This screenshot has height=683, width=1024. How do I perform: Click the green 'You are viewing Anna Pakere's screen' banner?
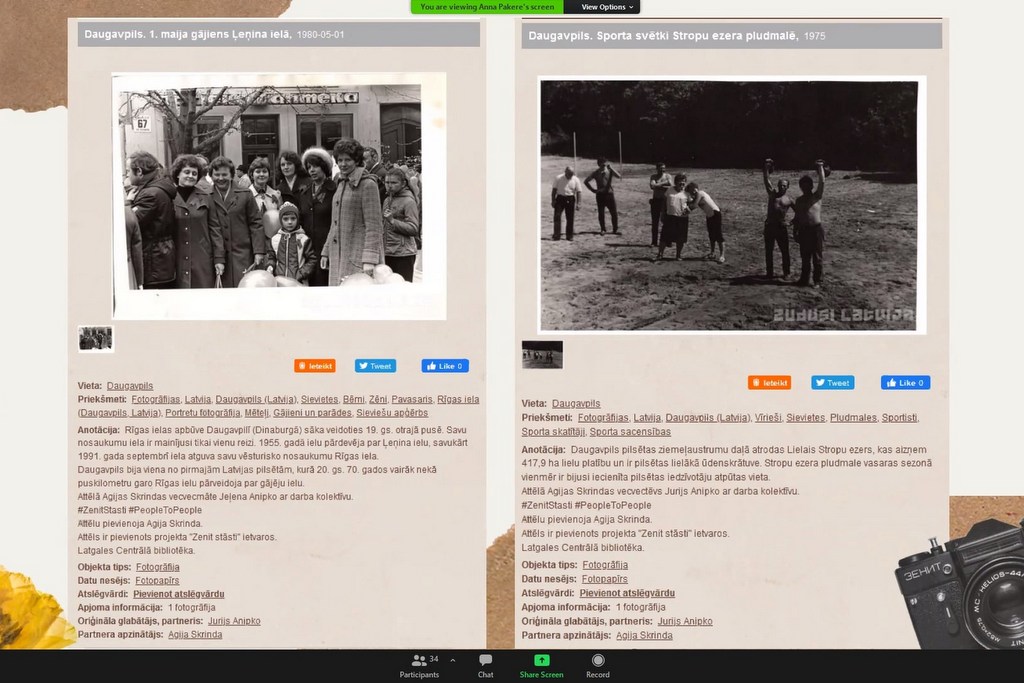pos(487,7)
